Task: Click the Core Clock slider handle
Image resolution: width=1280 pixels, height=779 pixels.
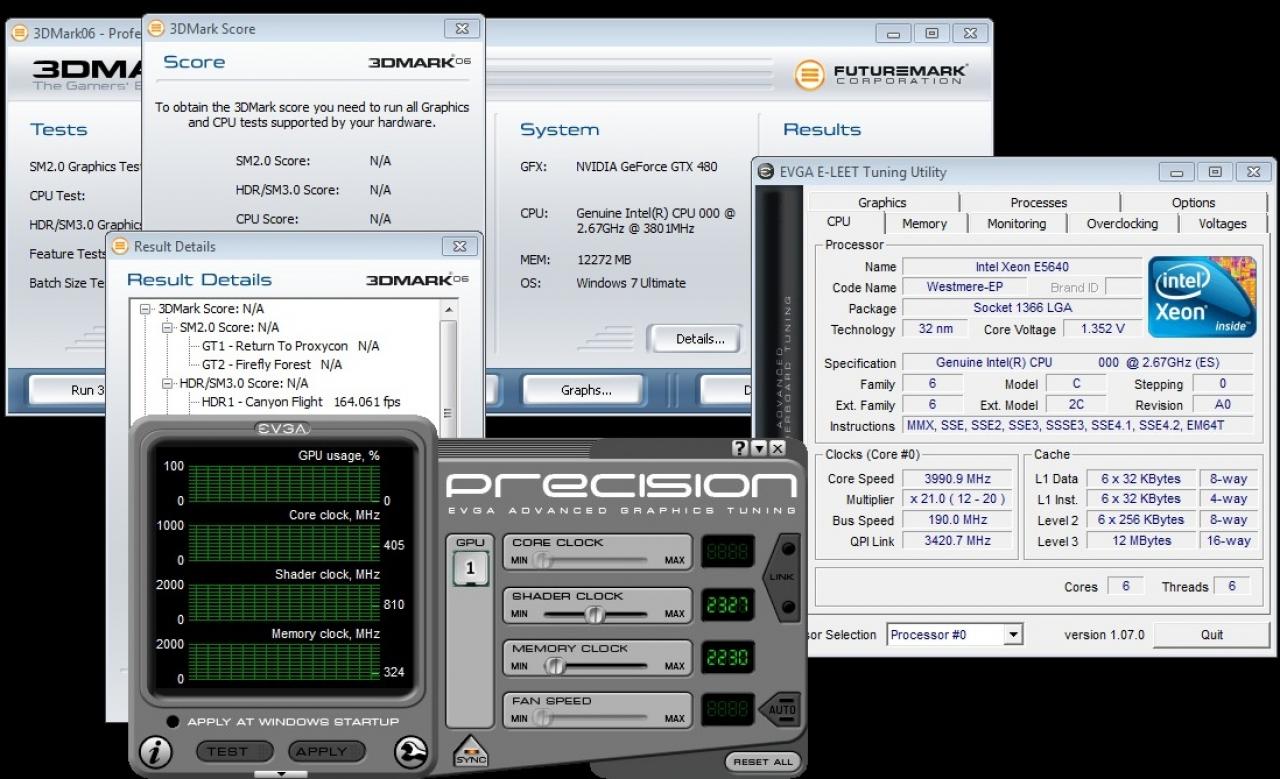Action: point(541,560)
